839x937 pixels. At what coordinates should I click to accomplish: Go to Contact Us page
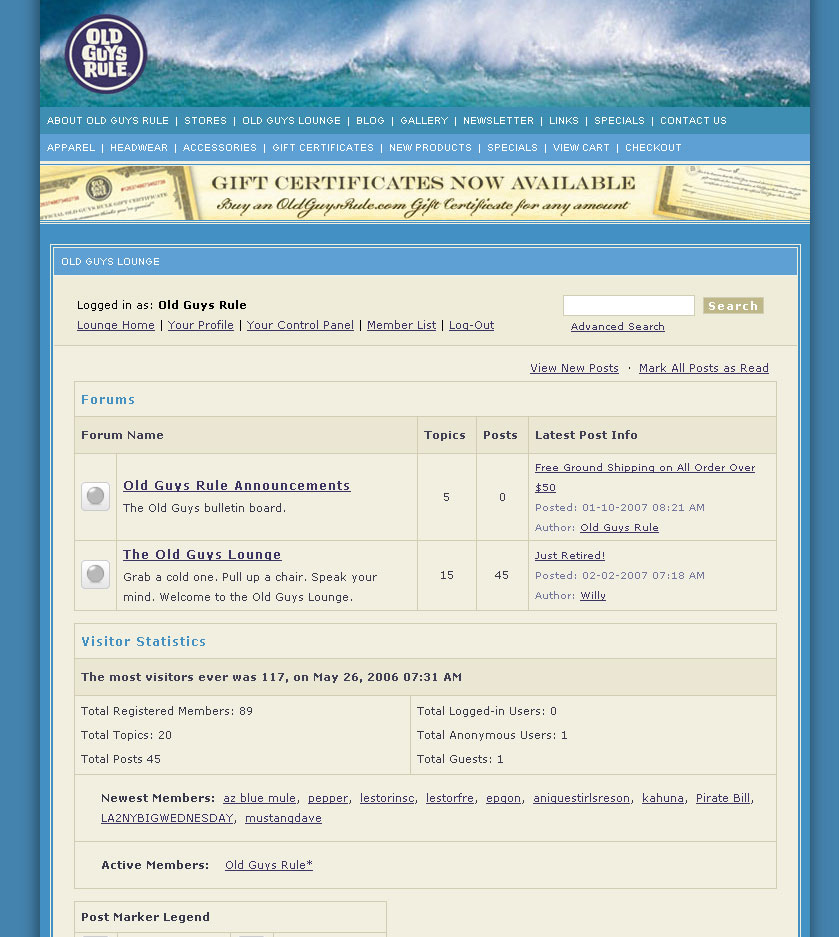[x=693, y=121]
